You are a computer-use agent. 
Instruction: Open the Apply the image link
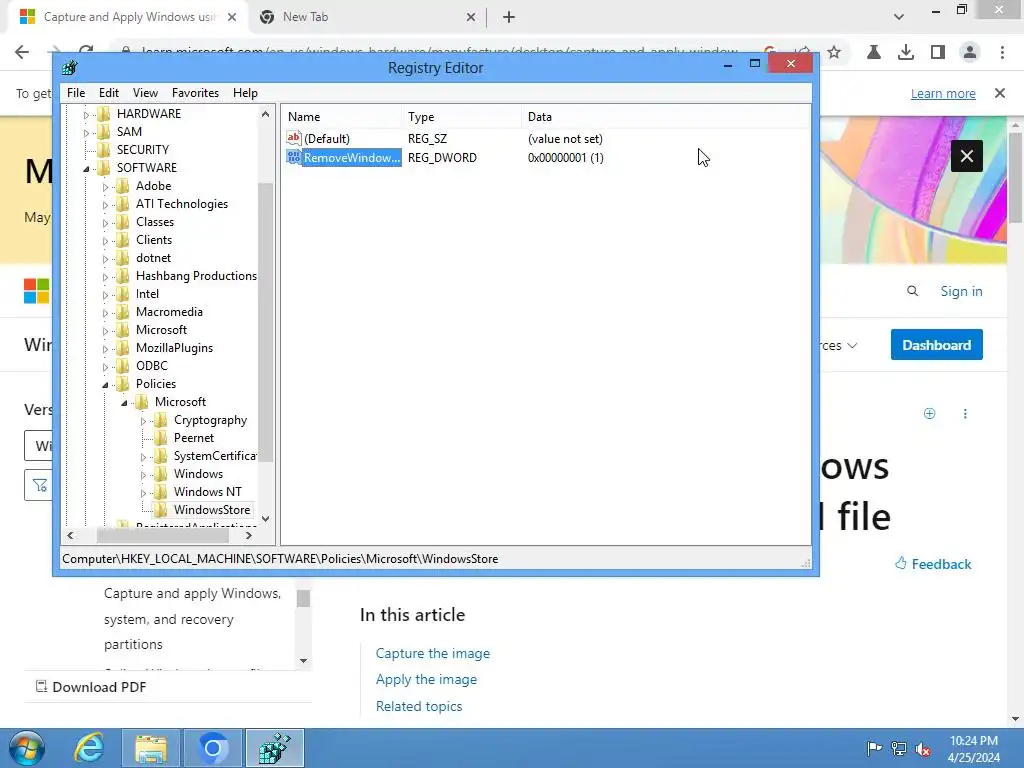point(426,679)
